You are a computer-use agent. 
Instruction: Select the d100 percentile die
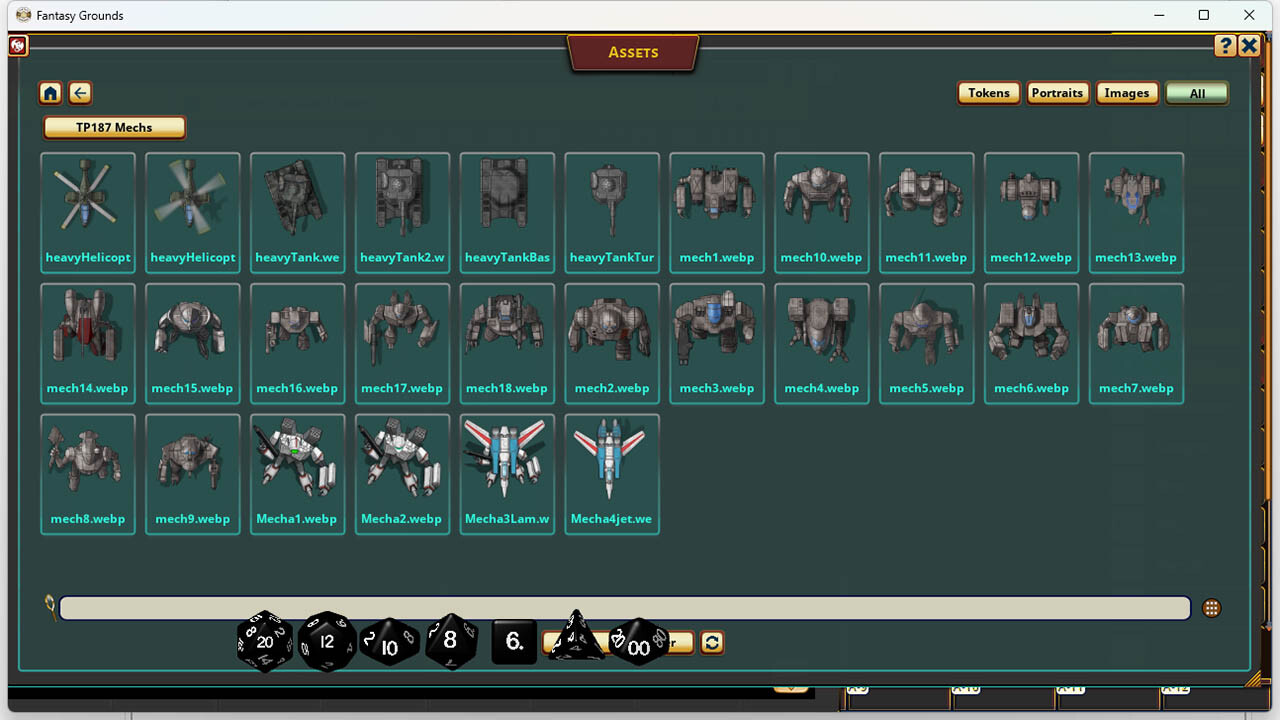638,647
